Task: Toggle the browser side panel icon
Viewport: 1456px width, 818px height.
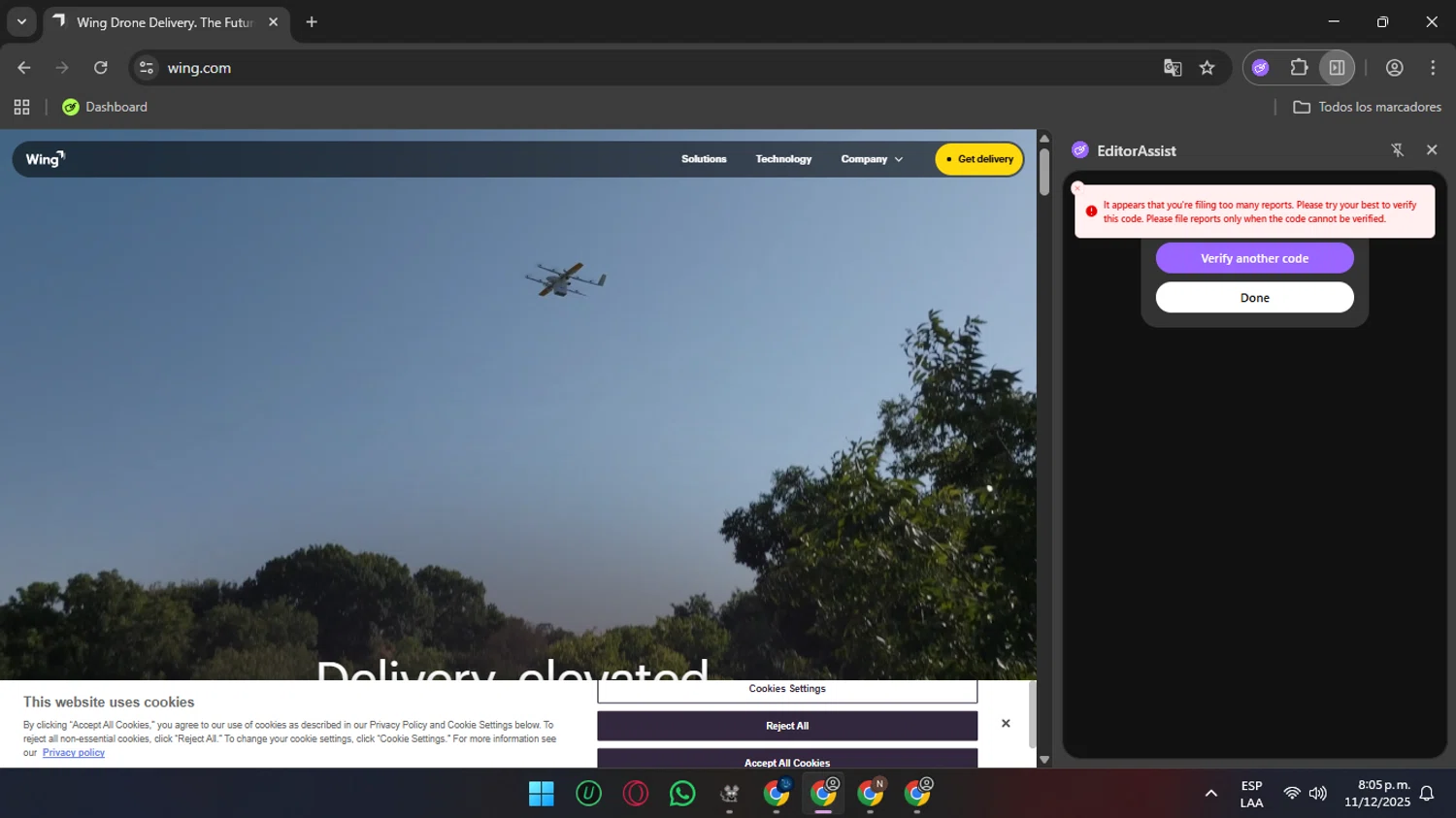Action: point(1337,68)
